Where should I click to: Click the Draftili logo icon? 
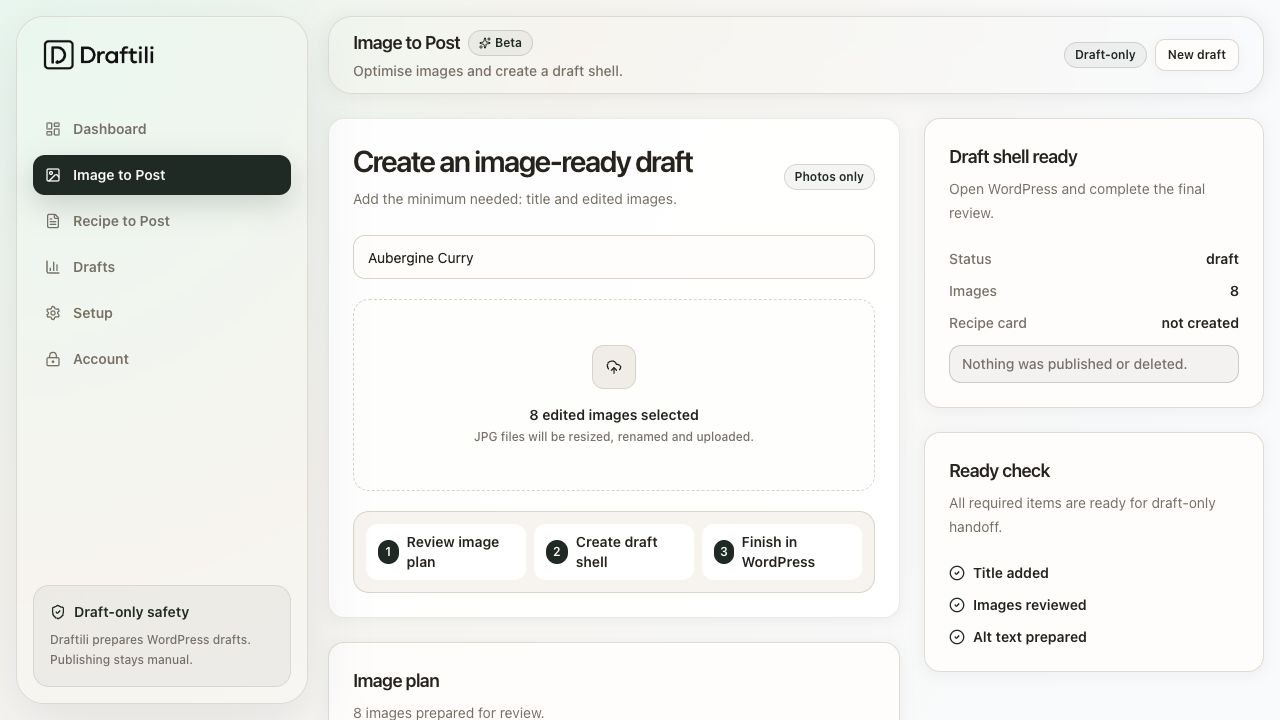click(x=59, y=55)
